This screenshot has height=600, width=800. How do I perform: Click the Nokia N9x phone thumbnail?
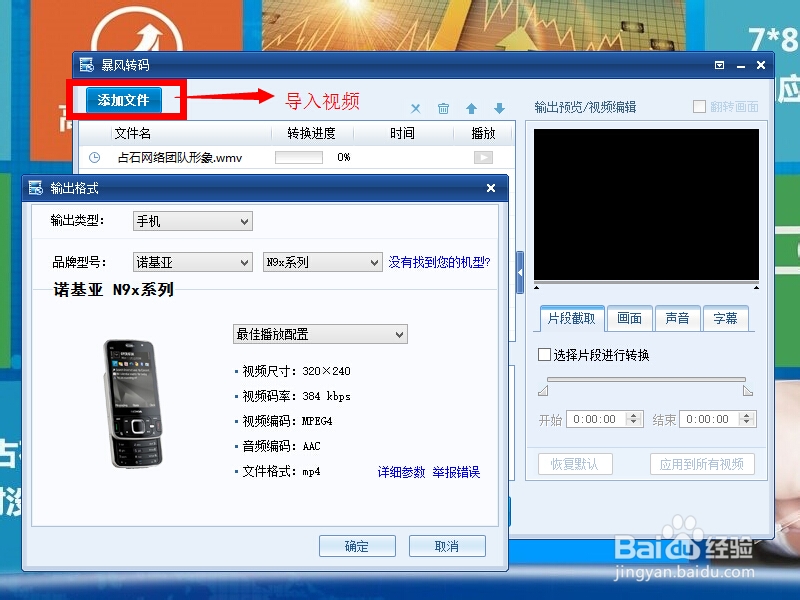click(134, 403)
